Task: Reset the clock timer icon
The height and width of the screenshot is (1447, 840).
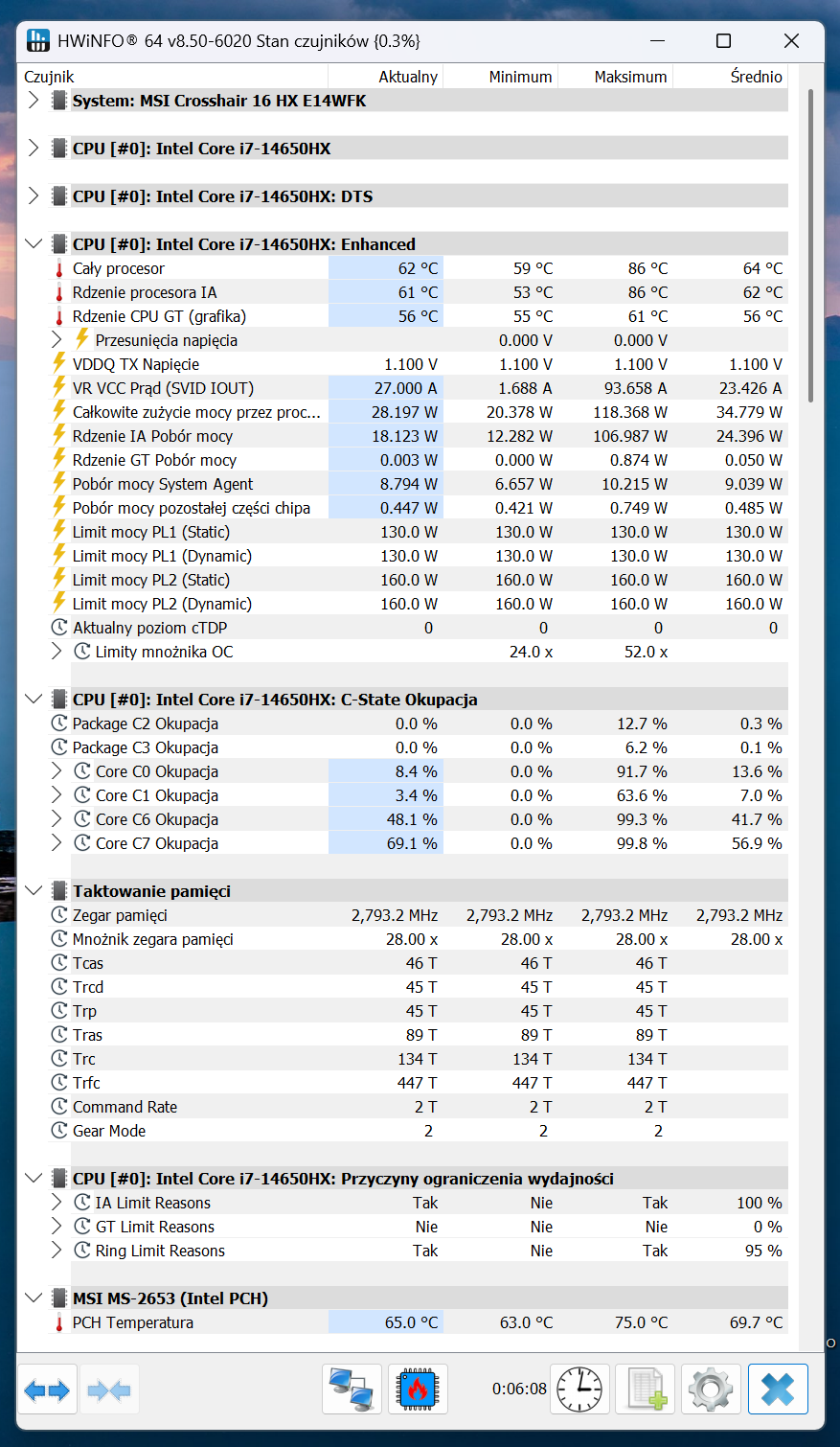Action: [x=579, y=1390]
